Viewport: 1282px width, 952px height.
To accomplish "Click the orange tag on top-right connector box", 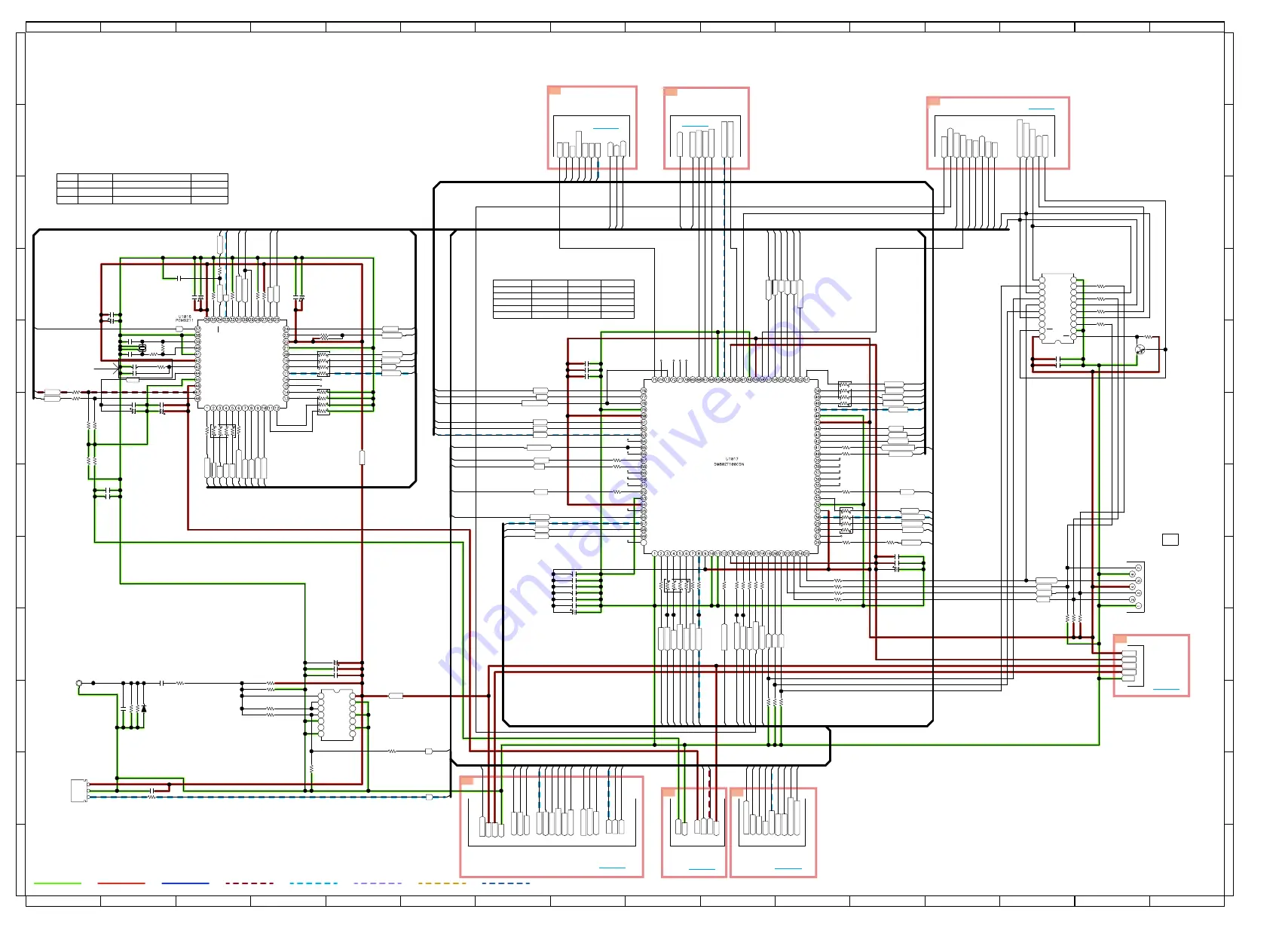I will point(934,101).
